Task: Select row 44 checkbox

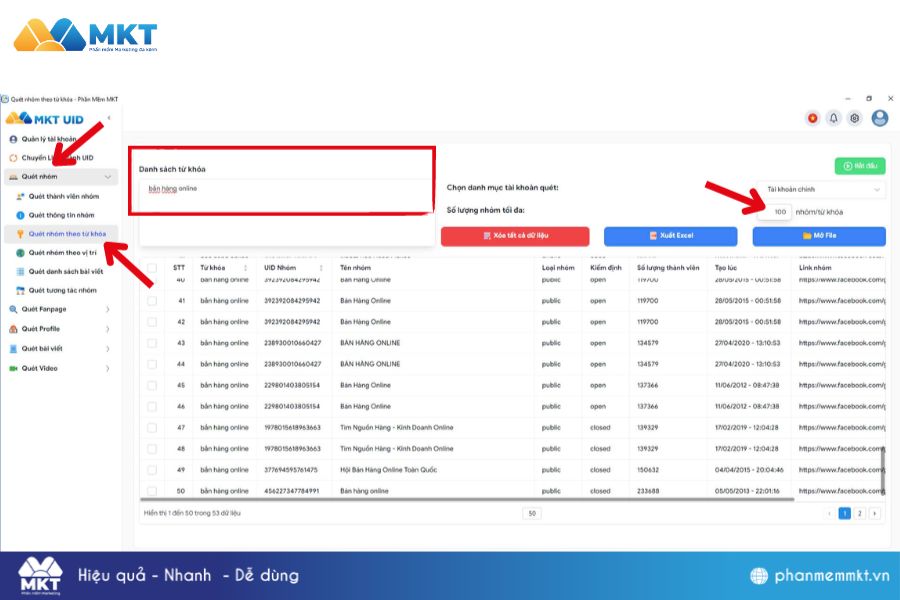Action: [152, 365]
